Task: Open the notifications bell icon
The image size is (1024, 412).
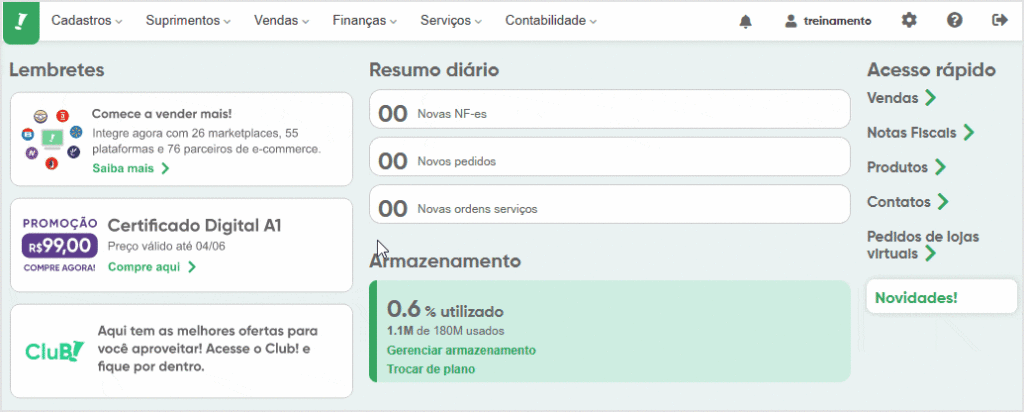Action: click(745, 21)
